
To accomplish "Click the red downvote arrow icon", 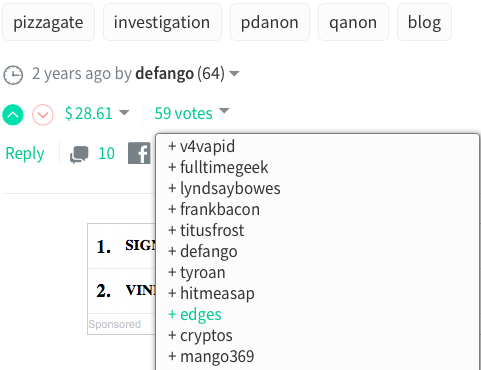I will click(43, 115).
